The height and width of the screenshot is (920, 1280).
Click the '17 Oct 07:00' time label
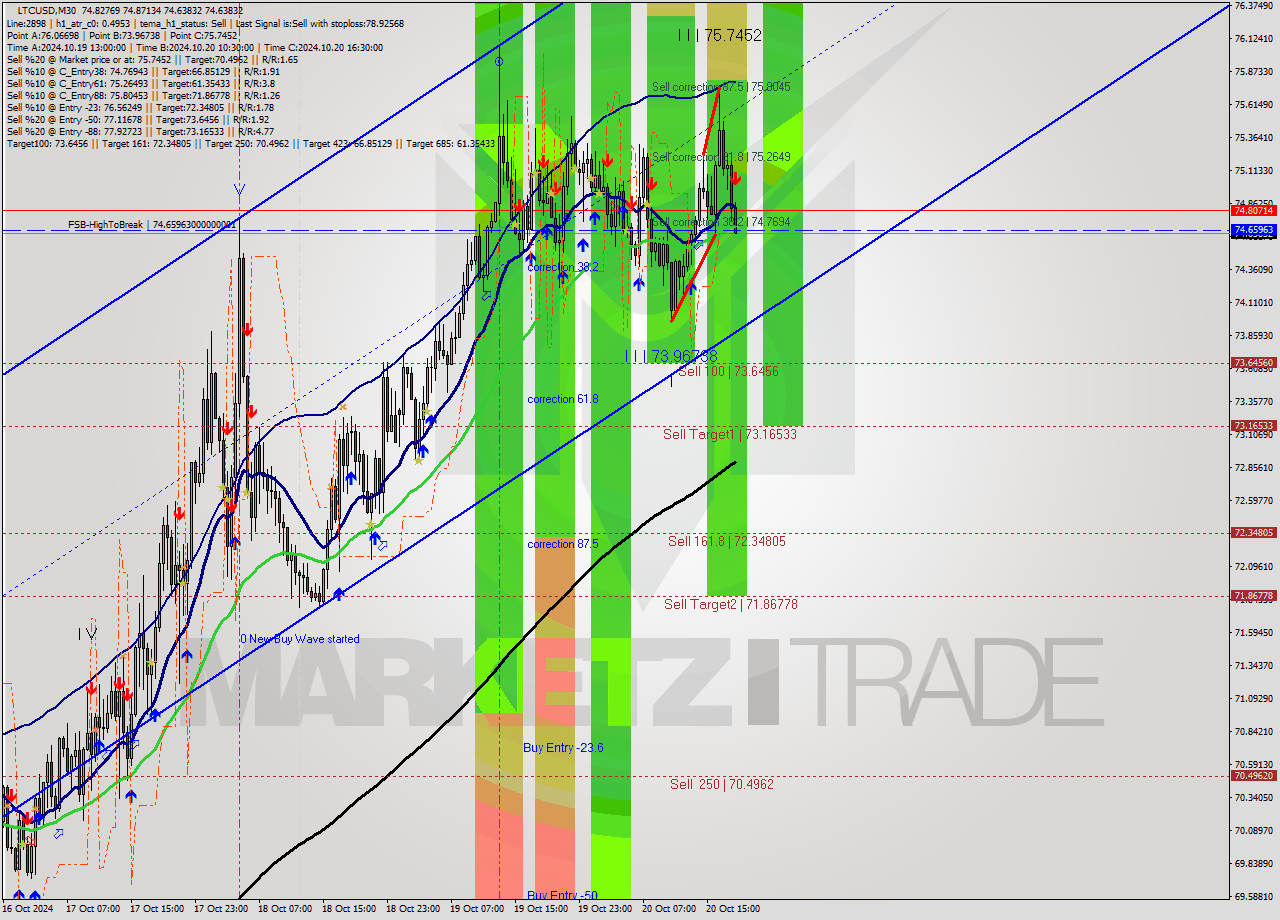coord(92,909)
